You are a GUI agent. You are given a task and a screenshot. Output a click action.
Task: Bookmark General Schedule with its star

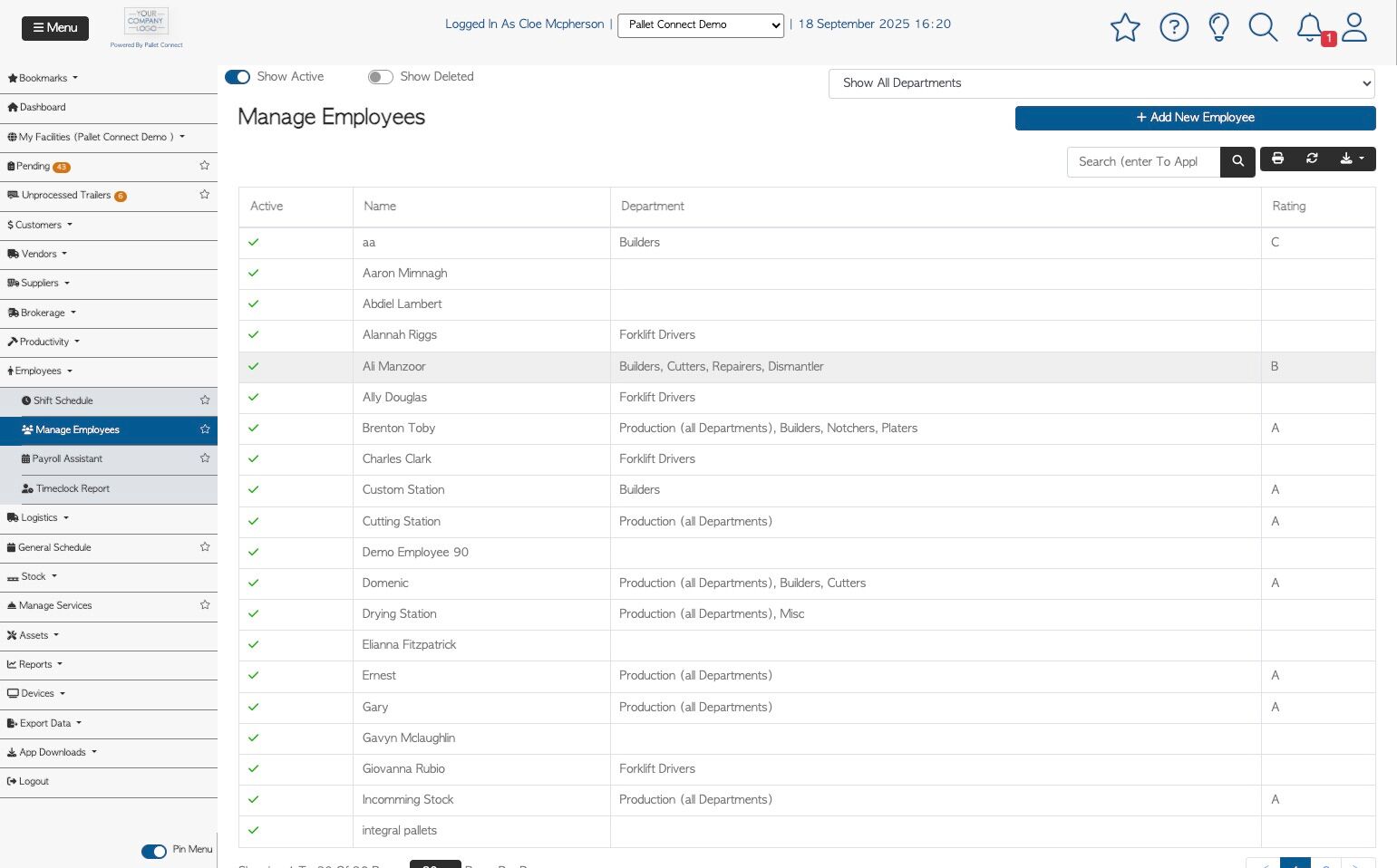pos(205,547)
